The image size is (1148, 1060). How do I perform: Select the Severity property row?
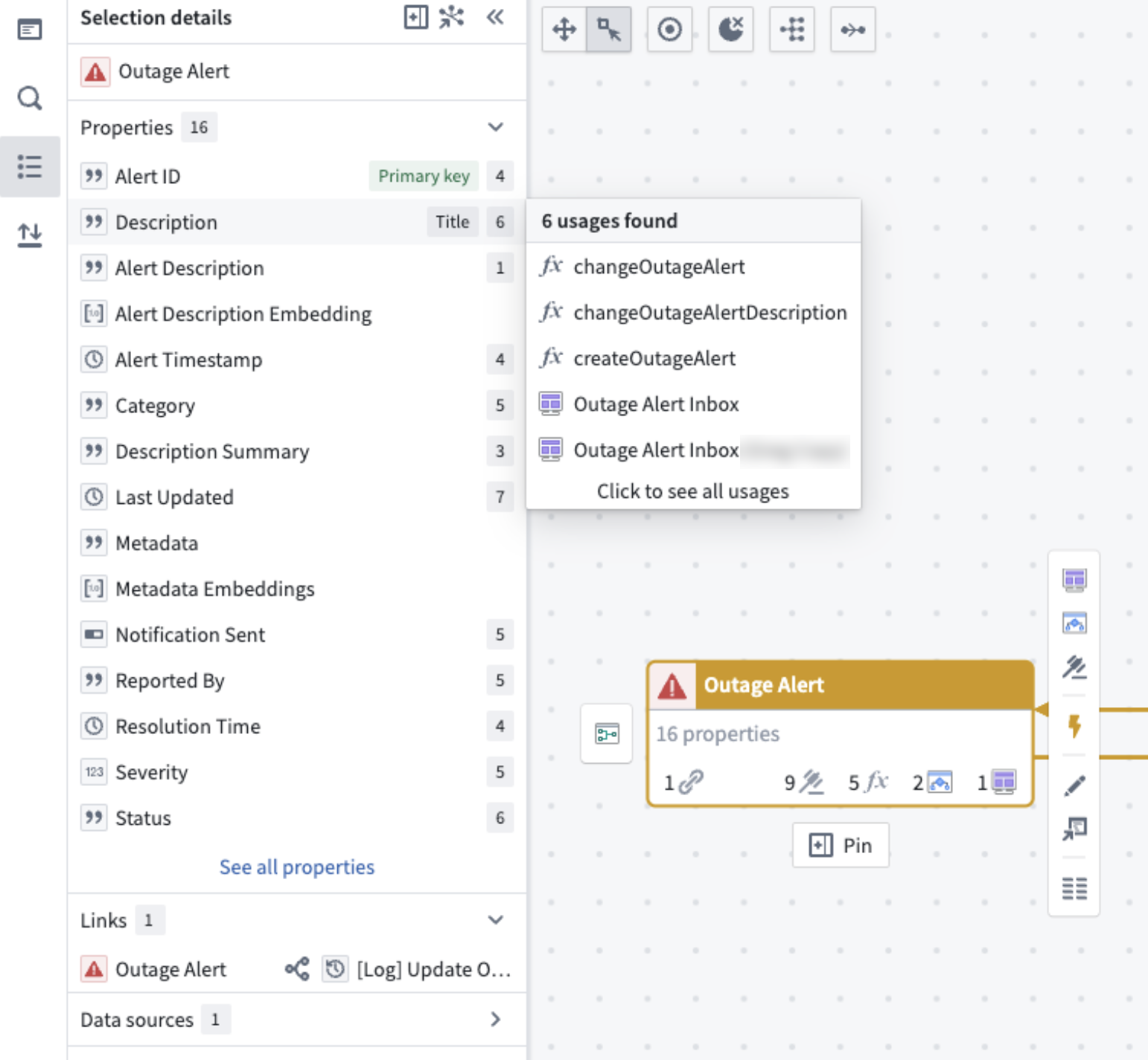(297, 772)
